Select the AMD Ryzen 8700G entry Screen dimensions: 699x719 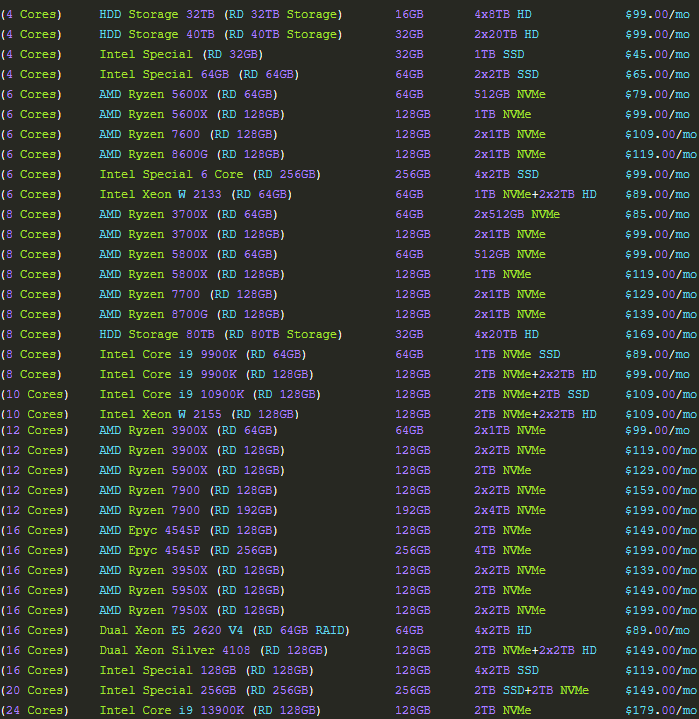(192, 315)
